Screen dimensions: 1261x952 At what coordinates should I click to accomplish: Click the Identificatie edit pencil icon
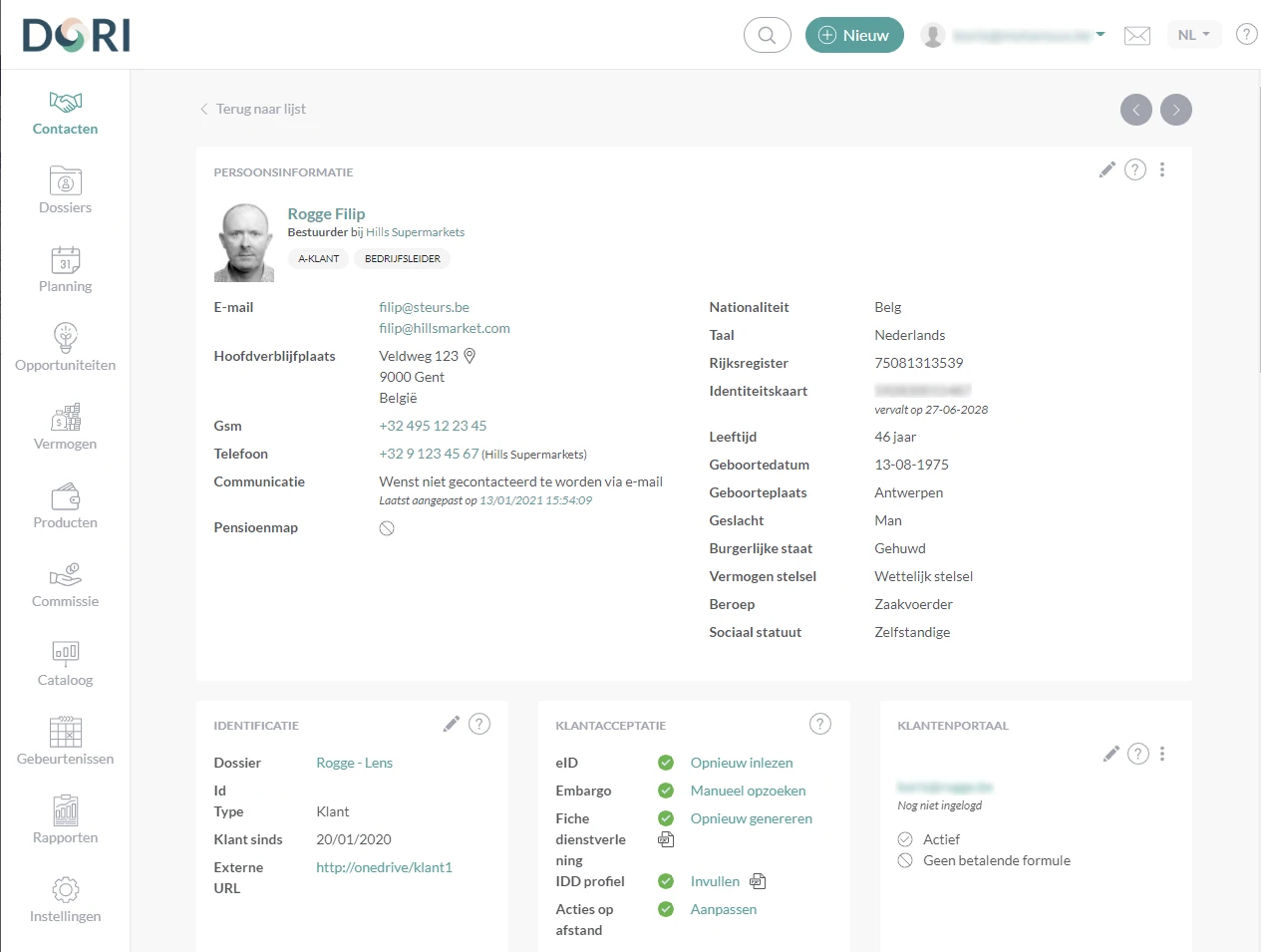[x=452, y=724]
